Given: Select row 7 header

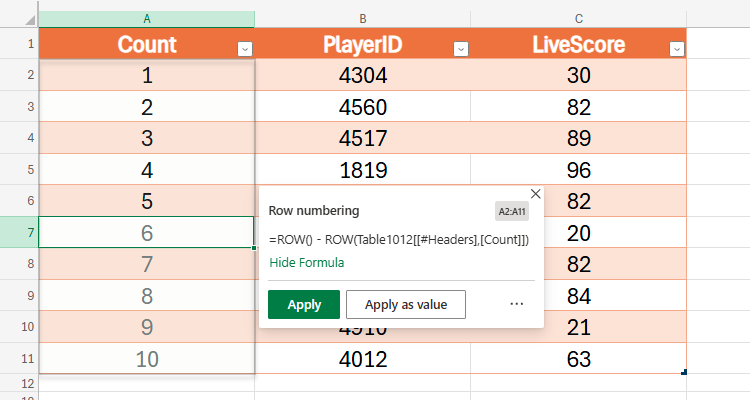Looking at the screenshot, I should pos(19,232).
